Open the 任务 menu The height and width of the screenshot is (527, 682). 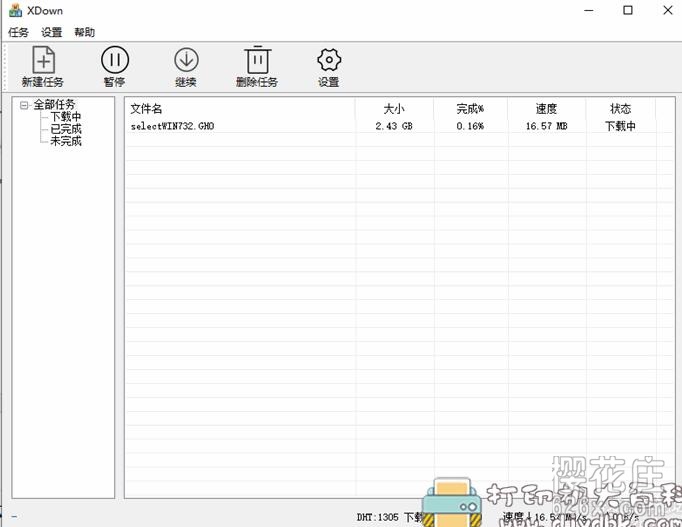18,32
